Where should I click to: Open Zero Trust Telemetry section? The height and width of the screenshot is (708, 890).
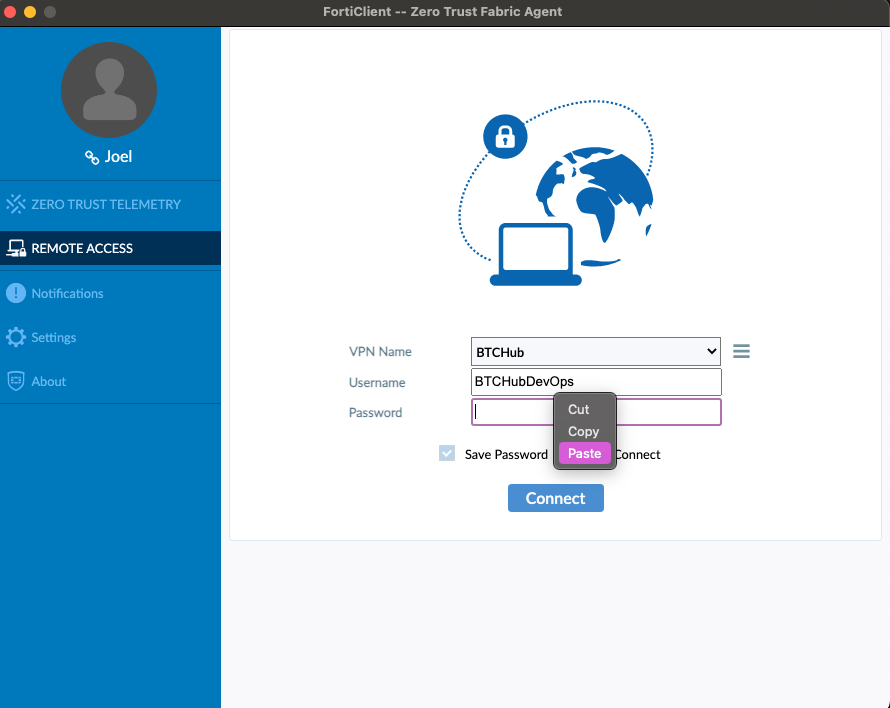click(110, 204)
